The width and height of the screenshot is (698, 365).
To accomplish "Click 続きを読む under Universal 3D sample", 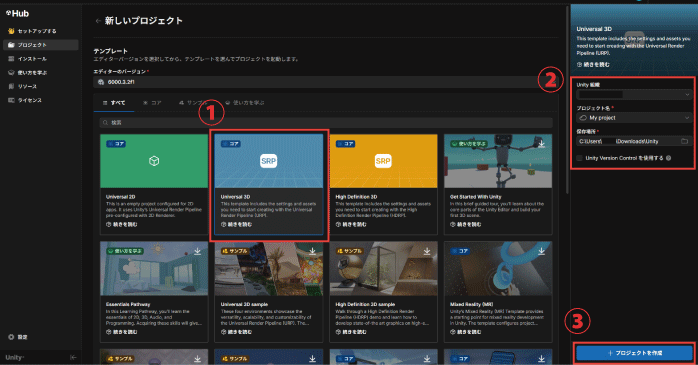I will click(x=236, y=332).
